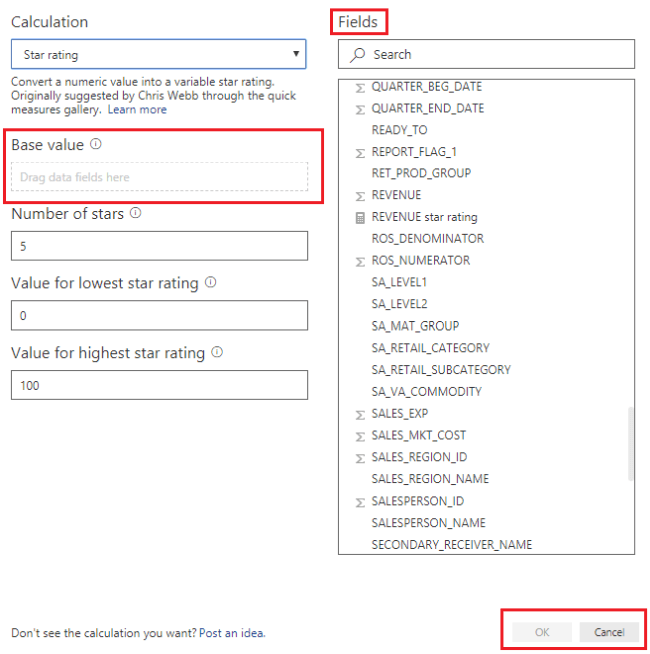Click the info icon beside Number of stars

point(136,213)
